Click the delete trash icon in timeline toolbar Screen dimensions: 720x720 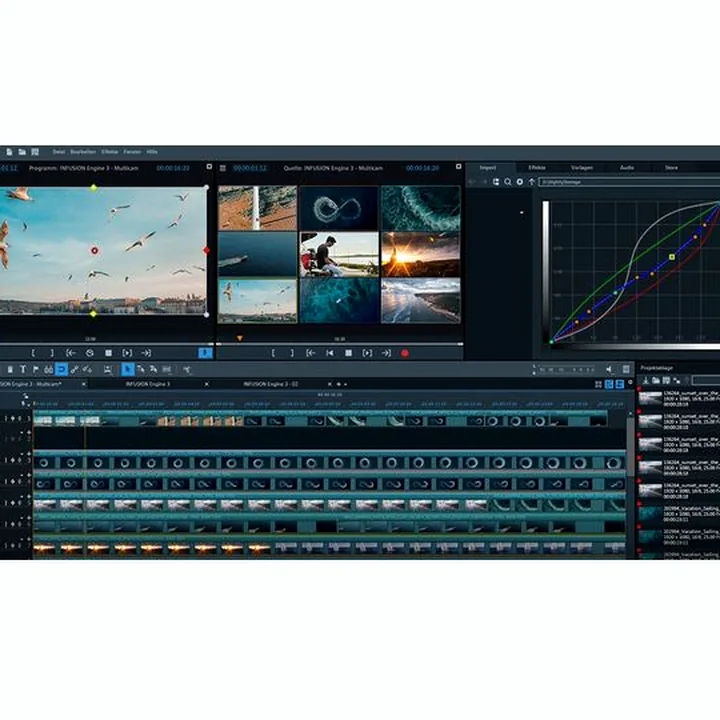click(10, 369)
